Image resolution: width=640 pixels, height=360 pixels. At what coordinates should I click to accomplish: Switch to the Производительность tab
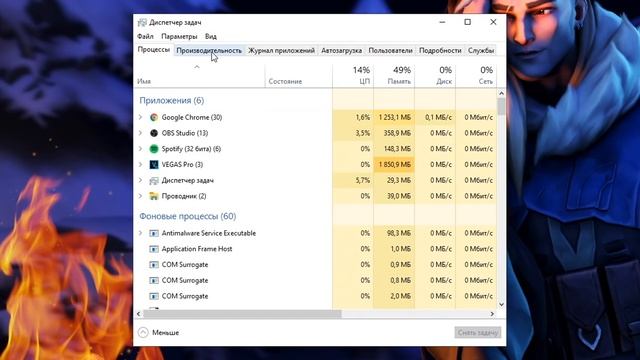pos(209,51)
